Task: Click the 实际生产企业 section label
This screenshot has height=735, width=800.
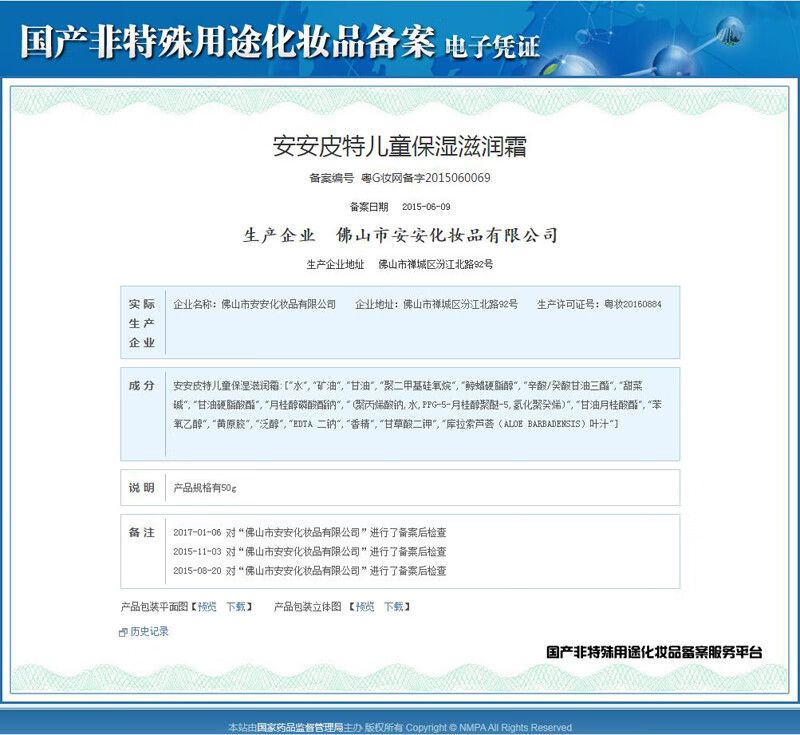Action: coord(142,323)
